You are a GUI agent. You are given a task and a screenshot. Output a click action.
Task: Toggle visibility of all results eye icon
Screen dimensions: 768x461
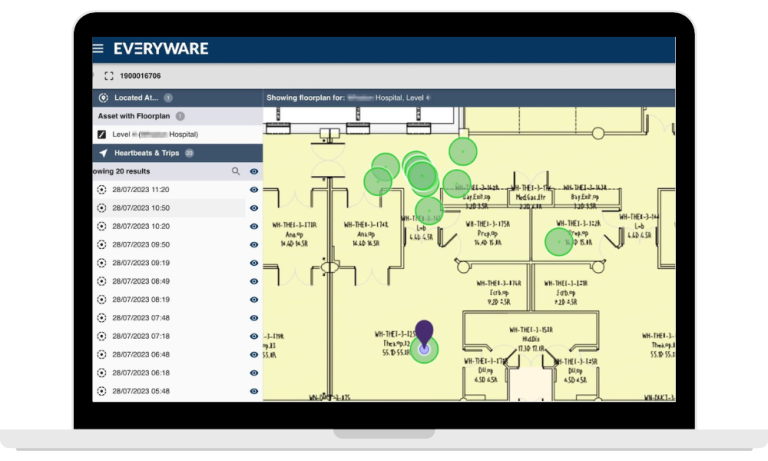point(254,171)
